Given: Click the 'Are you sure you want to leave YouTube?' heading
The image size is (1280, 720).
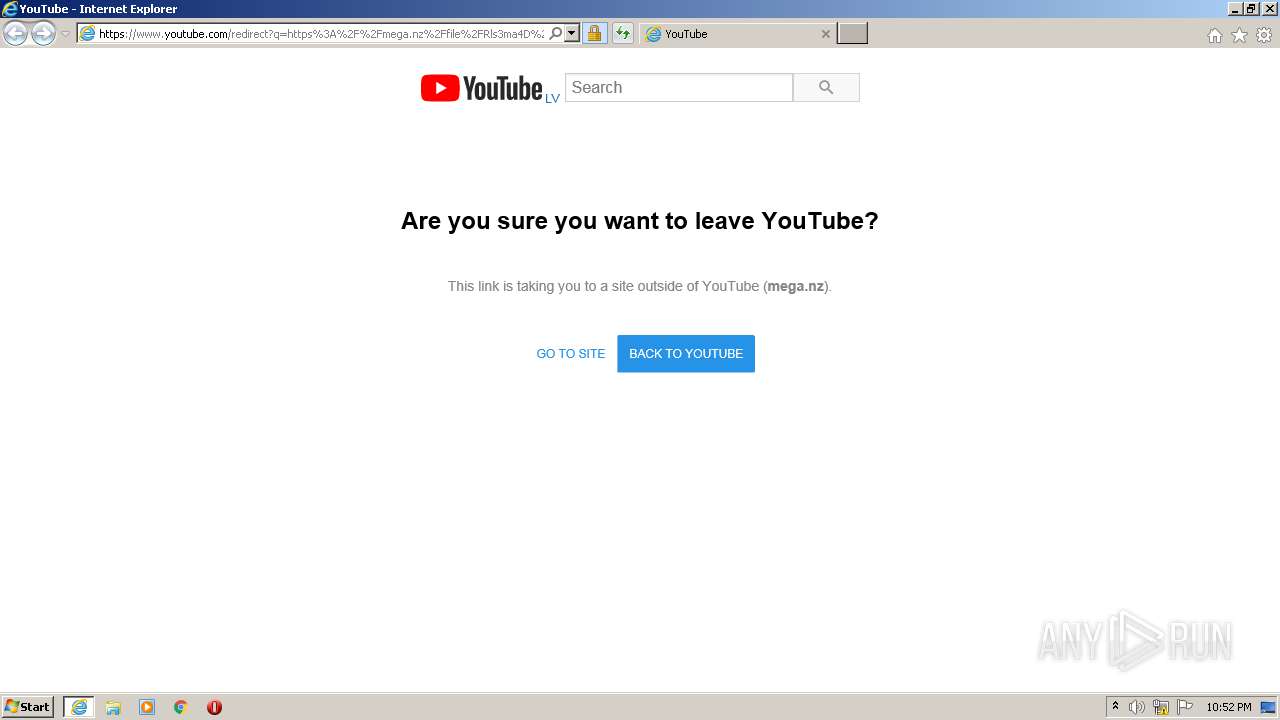Looking at the screenshot, I should [640, 221].
